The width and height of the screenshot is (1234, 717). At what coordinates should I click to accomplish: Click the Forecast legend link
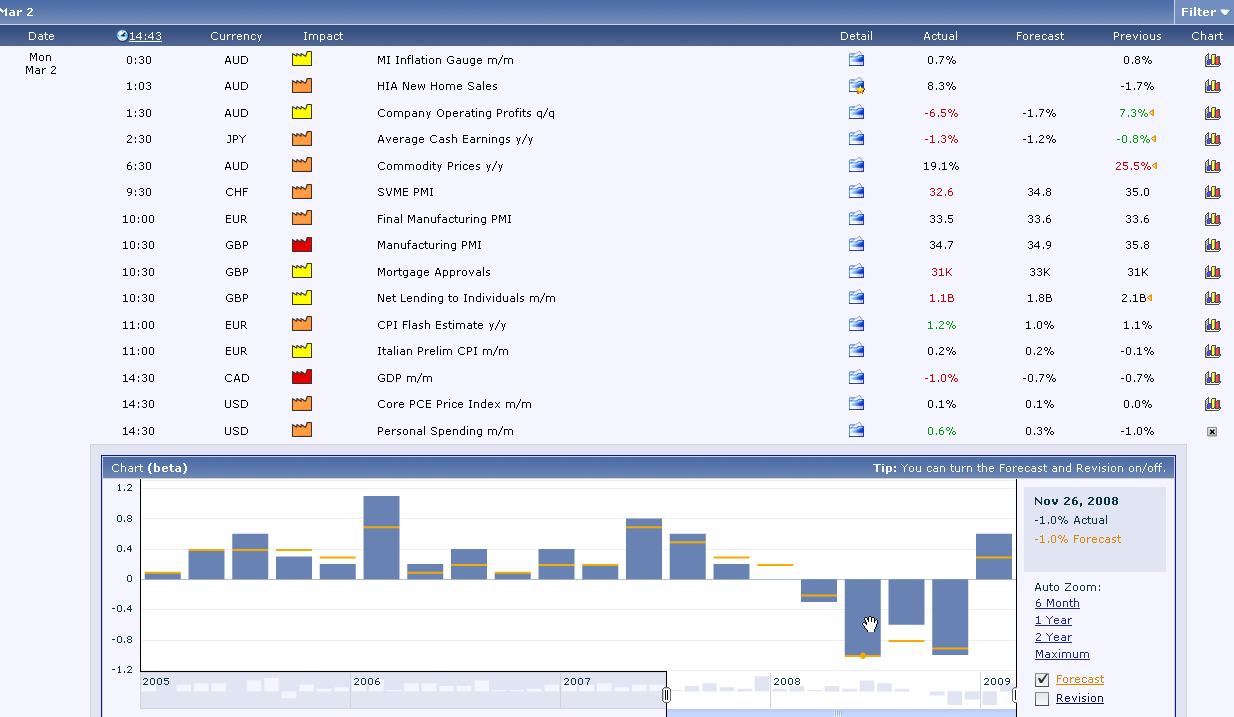[1080, 680]
